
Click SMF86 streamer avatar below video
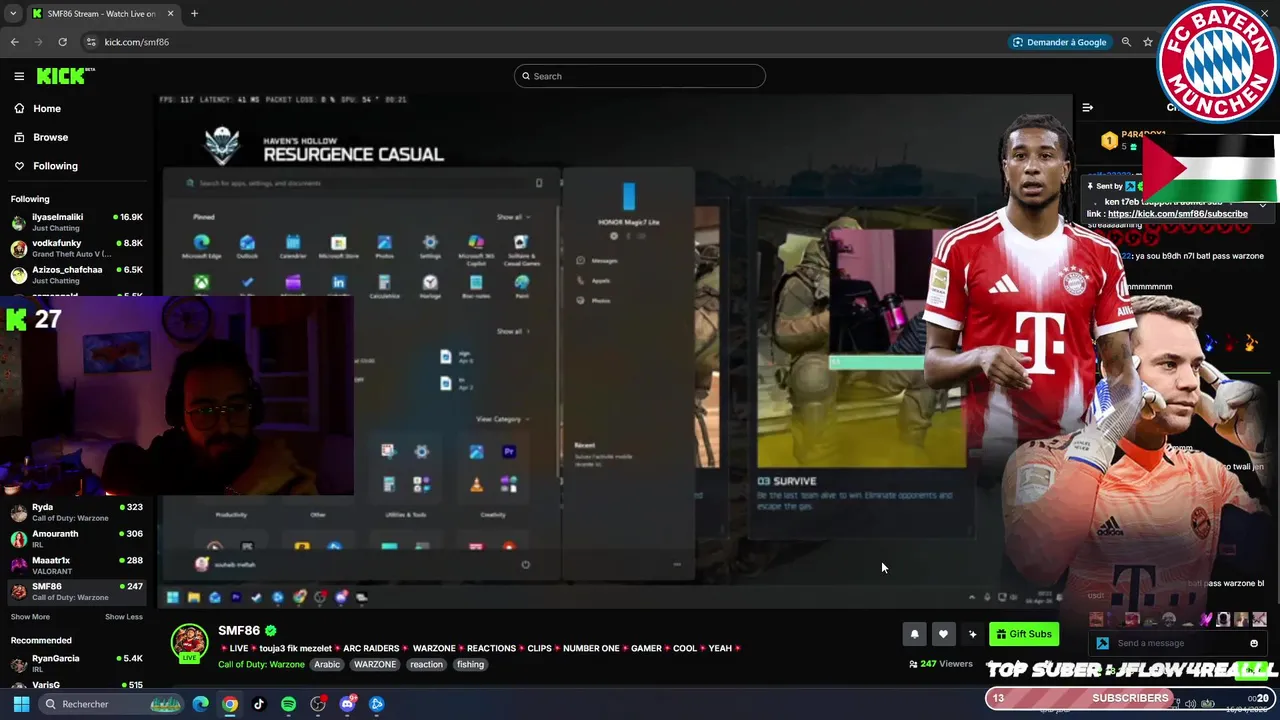point(189,643)
